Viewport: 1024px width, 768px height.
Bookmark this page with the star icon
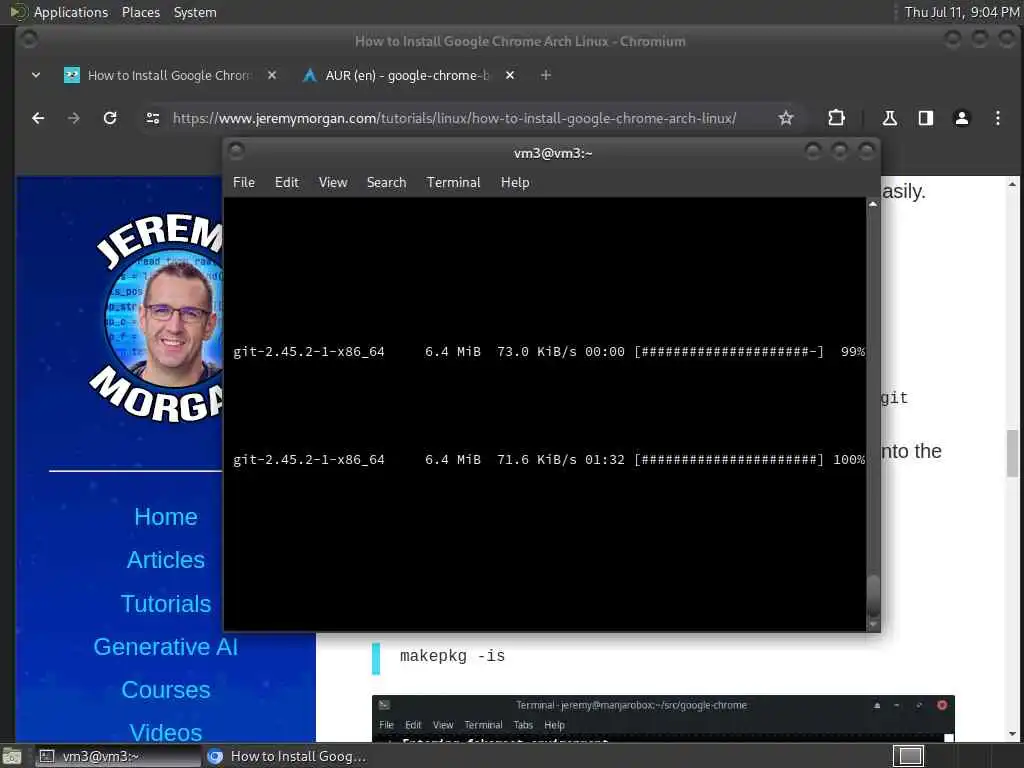[786, 118]
